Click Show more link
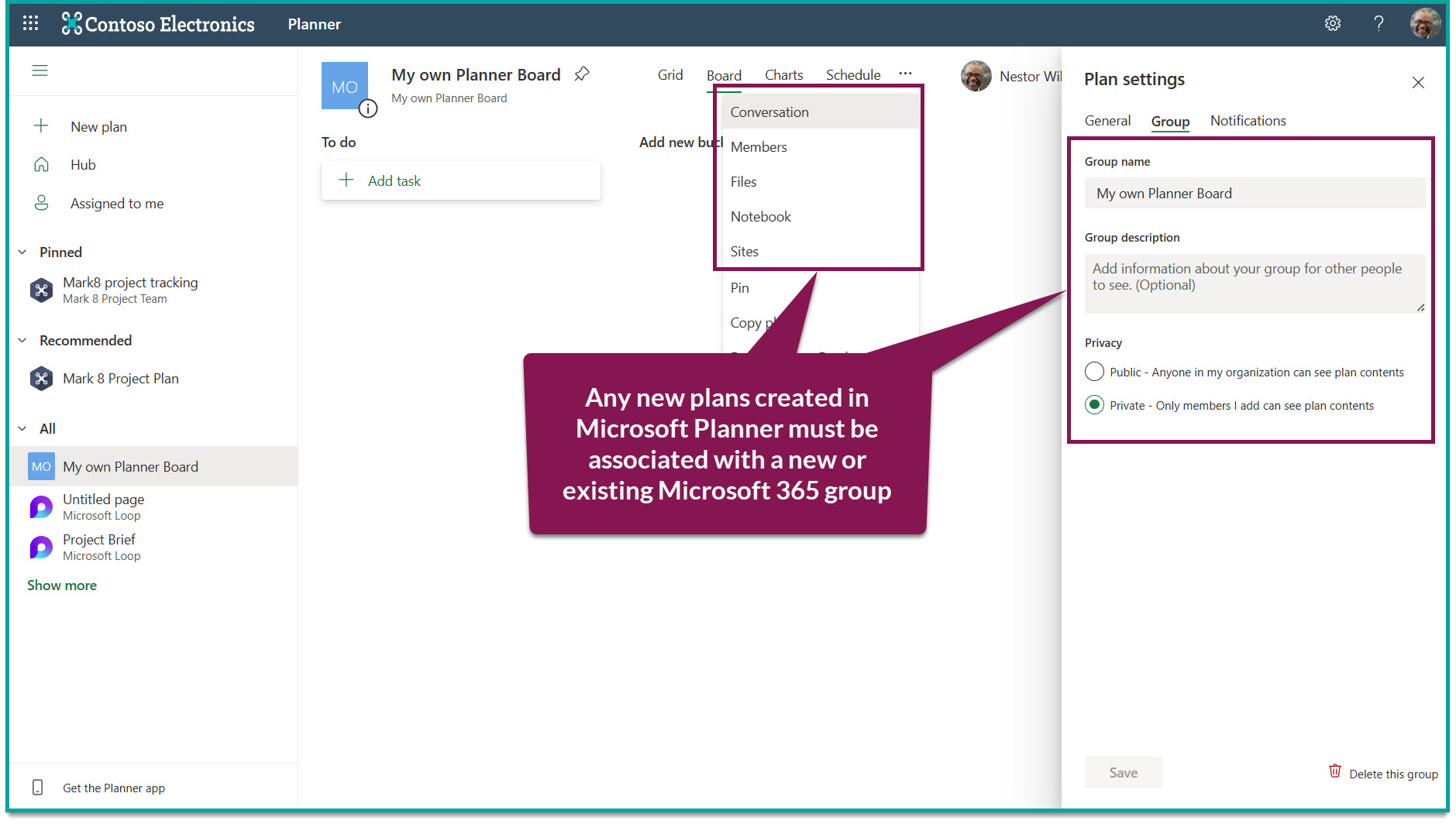The height and width of the screenshot is (824, 1456). coord(62,585)
